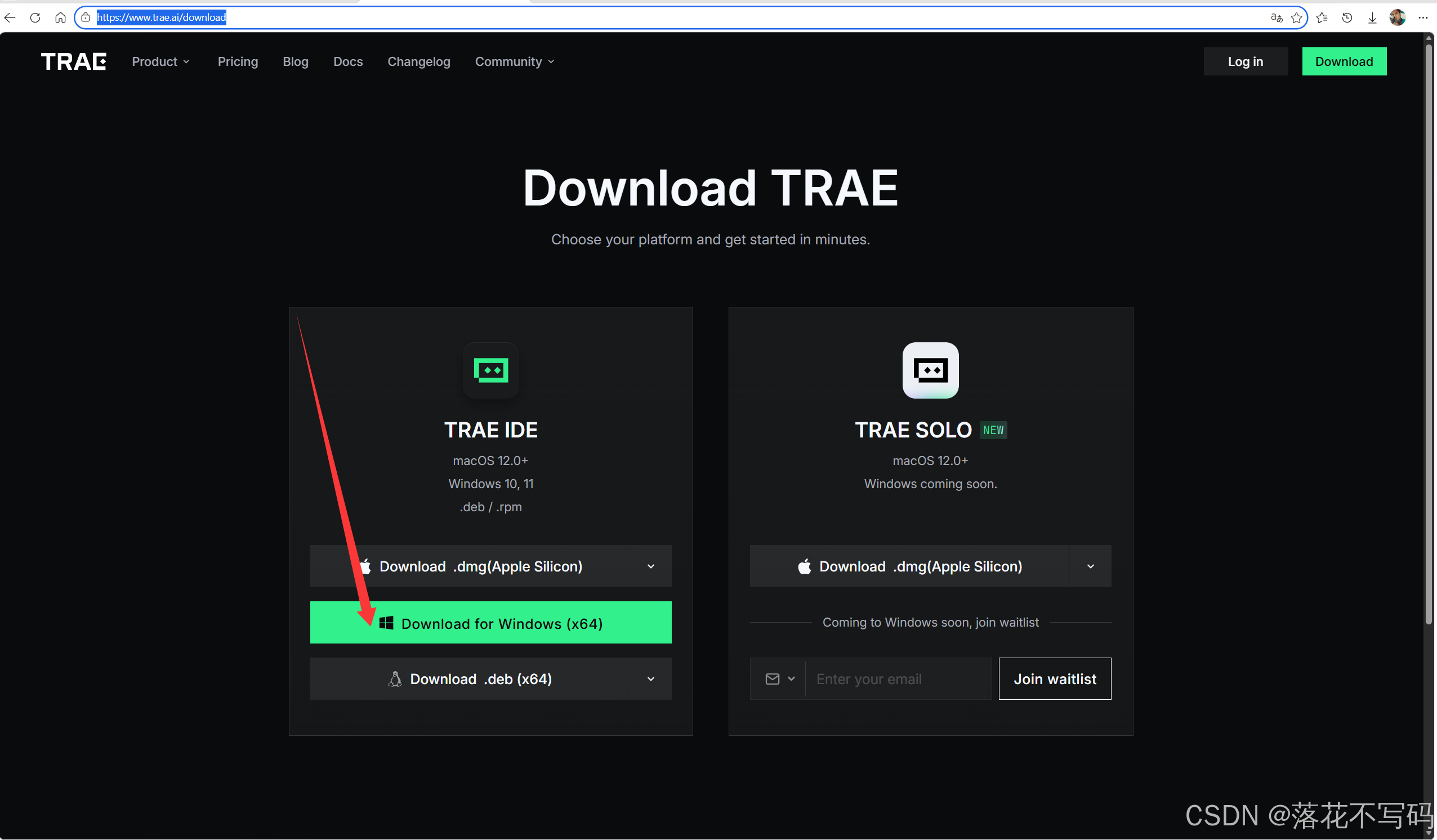This screenshot has width=1437, height=840.
Task: Expand the .deb (x64) download options chevron
Action: 650,678
